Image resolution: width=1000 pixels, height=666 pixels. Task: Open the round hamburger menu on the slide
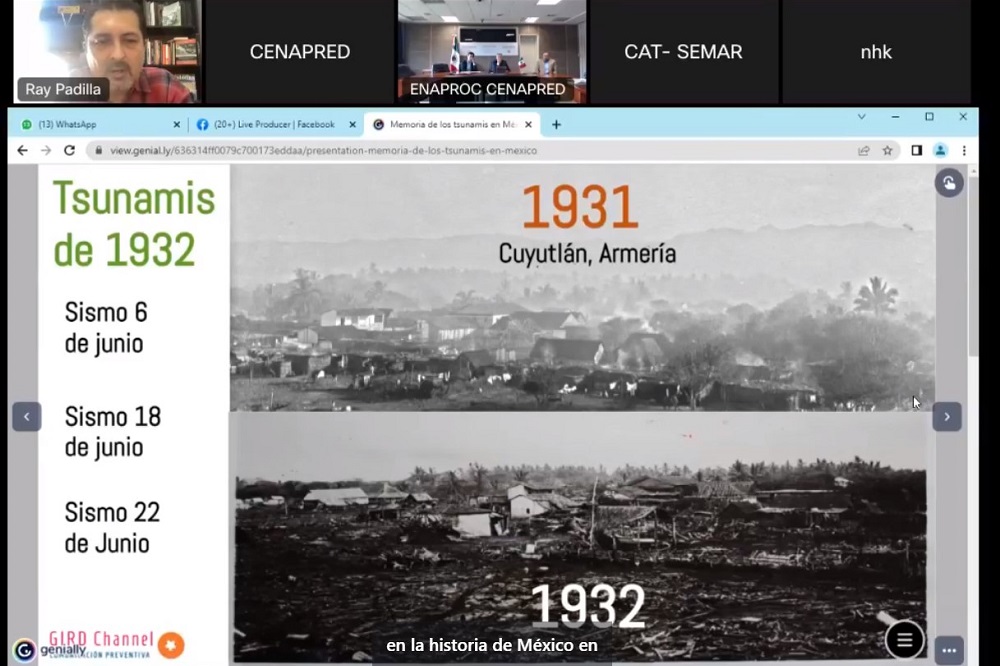[904, 640]
